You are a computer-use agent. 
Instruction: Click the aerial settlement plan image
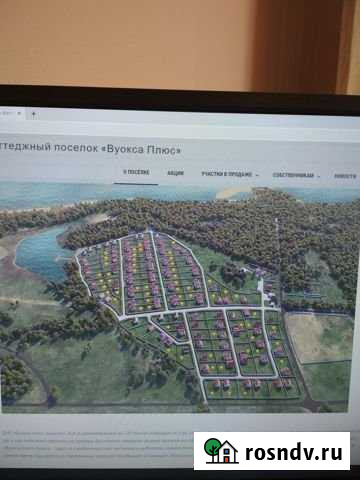[177, 298]
